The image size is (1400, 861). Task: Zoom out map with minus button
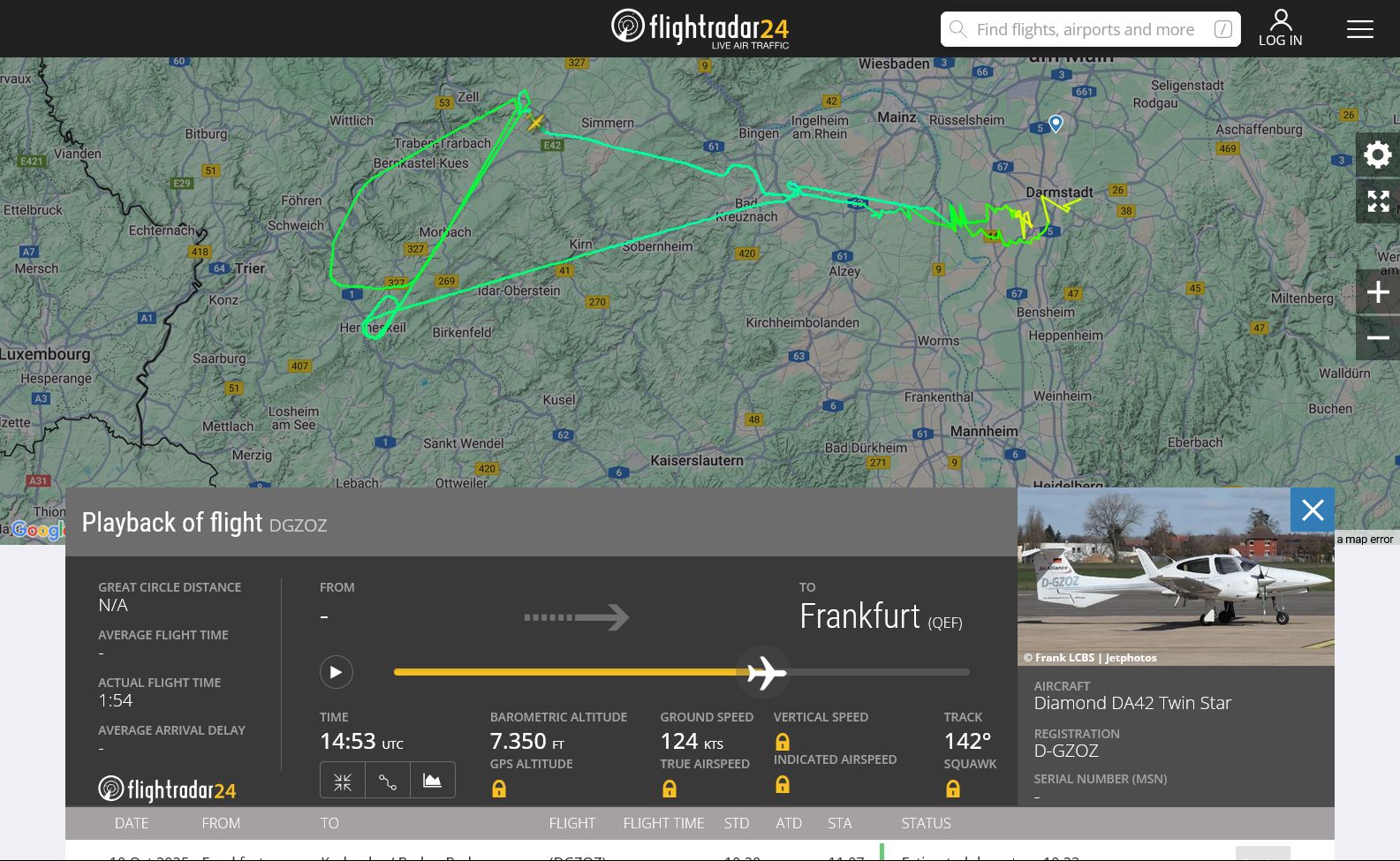pos(1378,338)
